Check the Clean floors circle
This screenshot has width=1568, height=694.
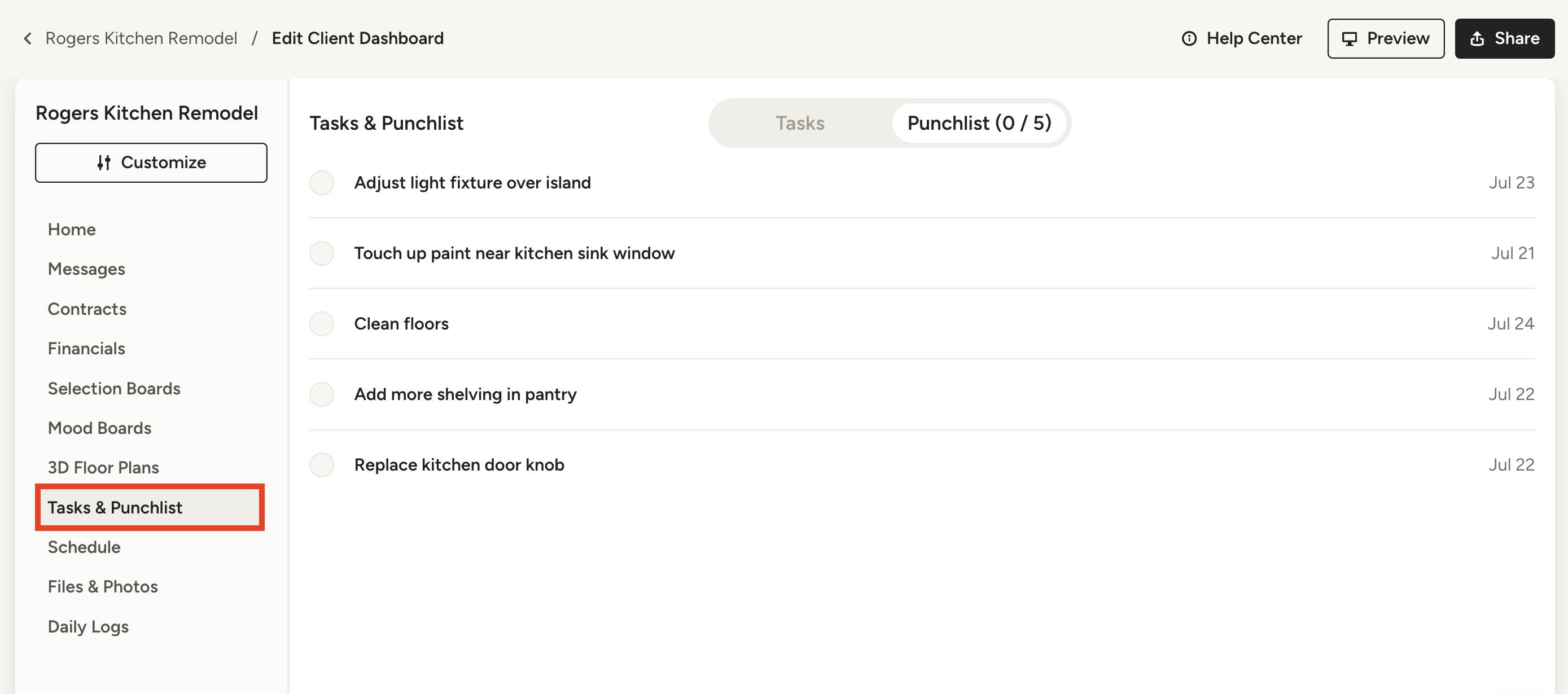pyautogui.click(x=321, y=323)
